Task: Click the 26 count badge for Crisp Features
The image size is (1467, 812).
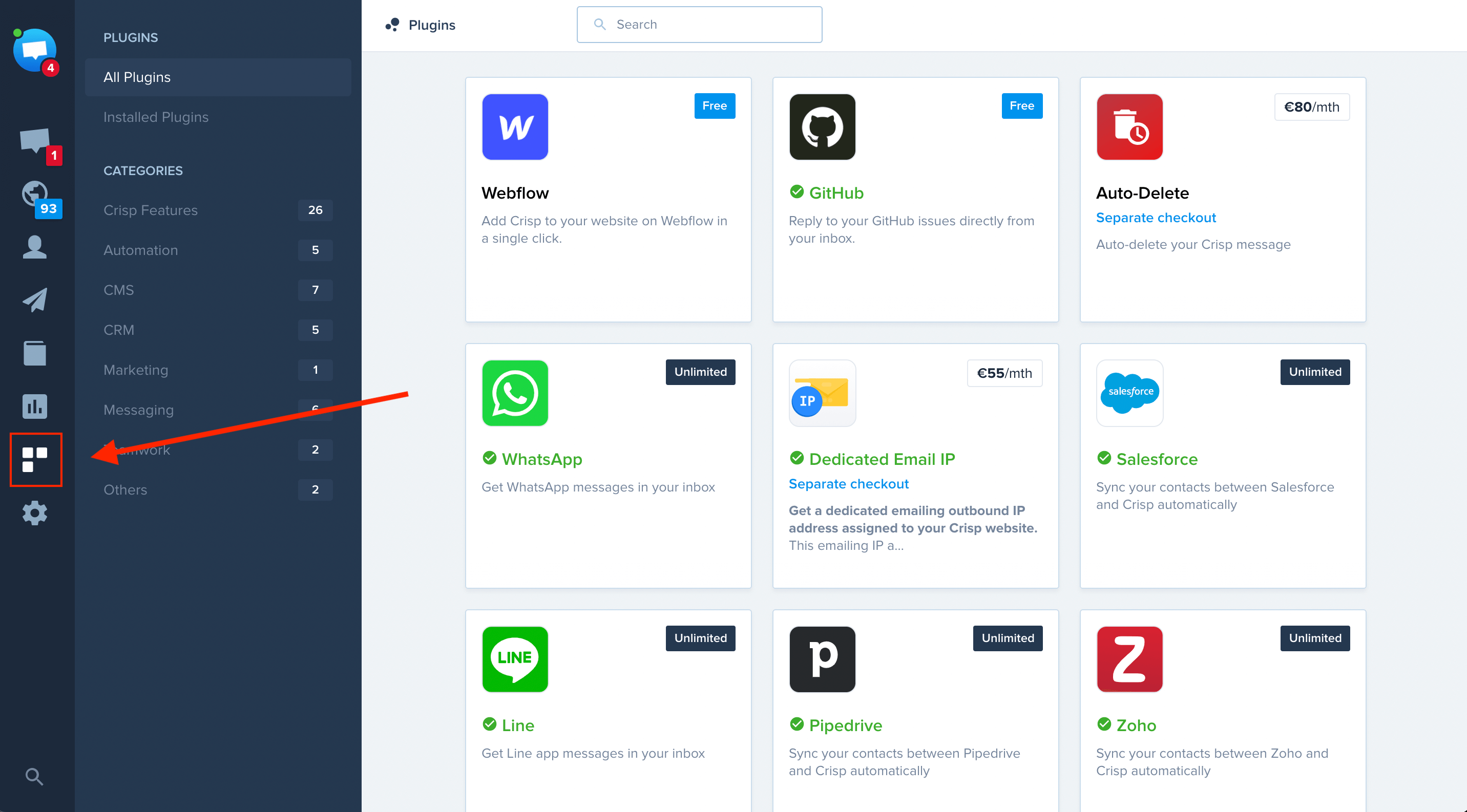Action: click(316, 210)
